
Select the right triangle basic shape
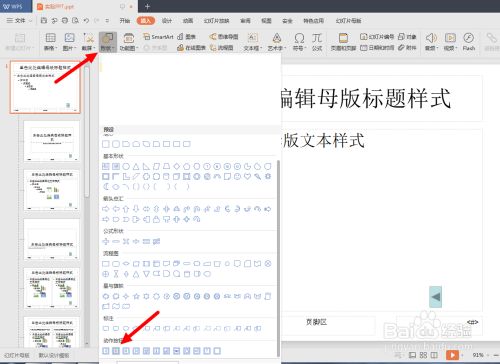[x=146, y=166]
